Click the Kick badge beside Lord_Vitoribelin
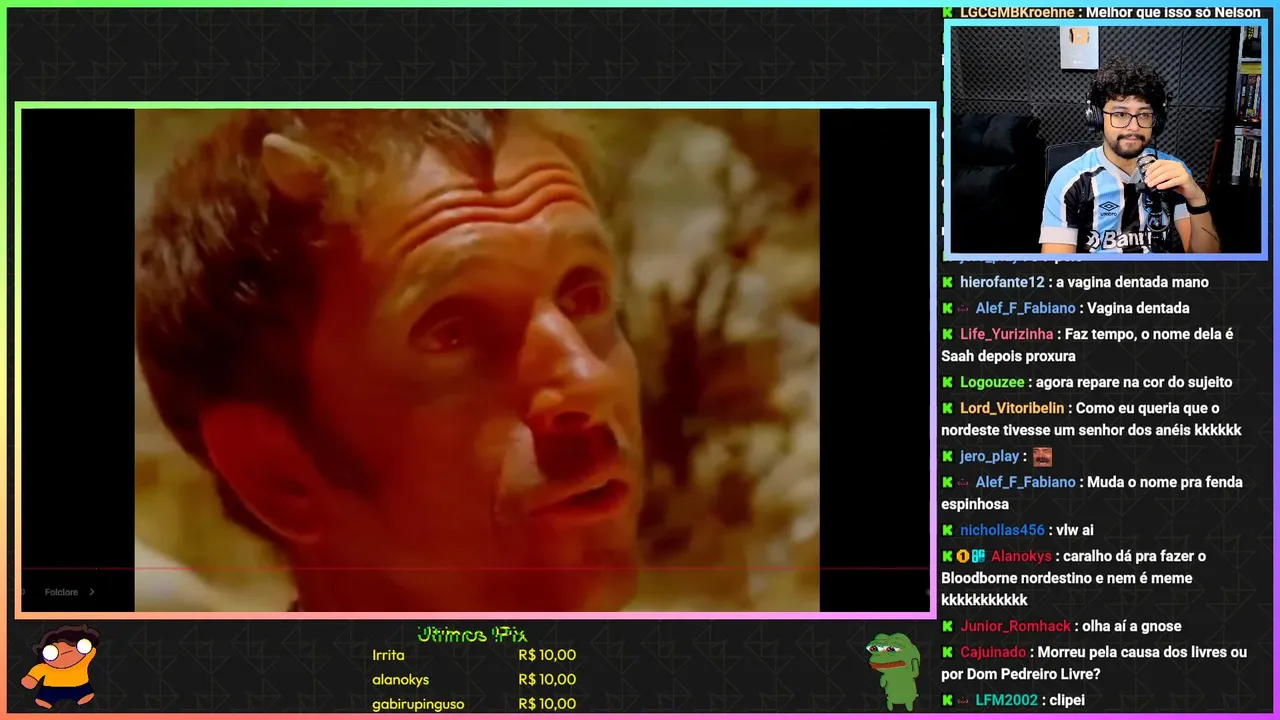 click(947, 409)
